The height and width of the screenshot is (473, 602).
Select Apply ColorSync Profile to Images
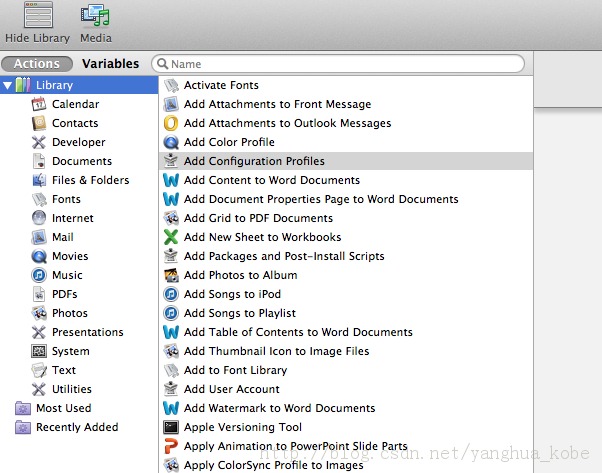[346, 465]
